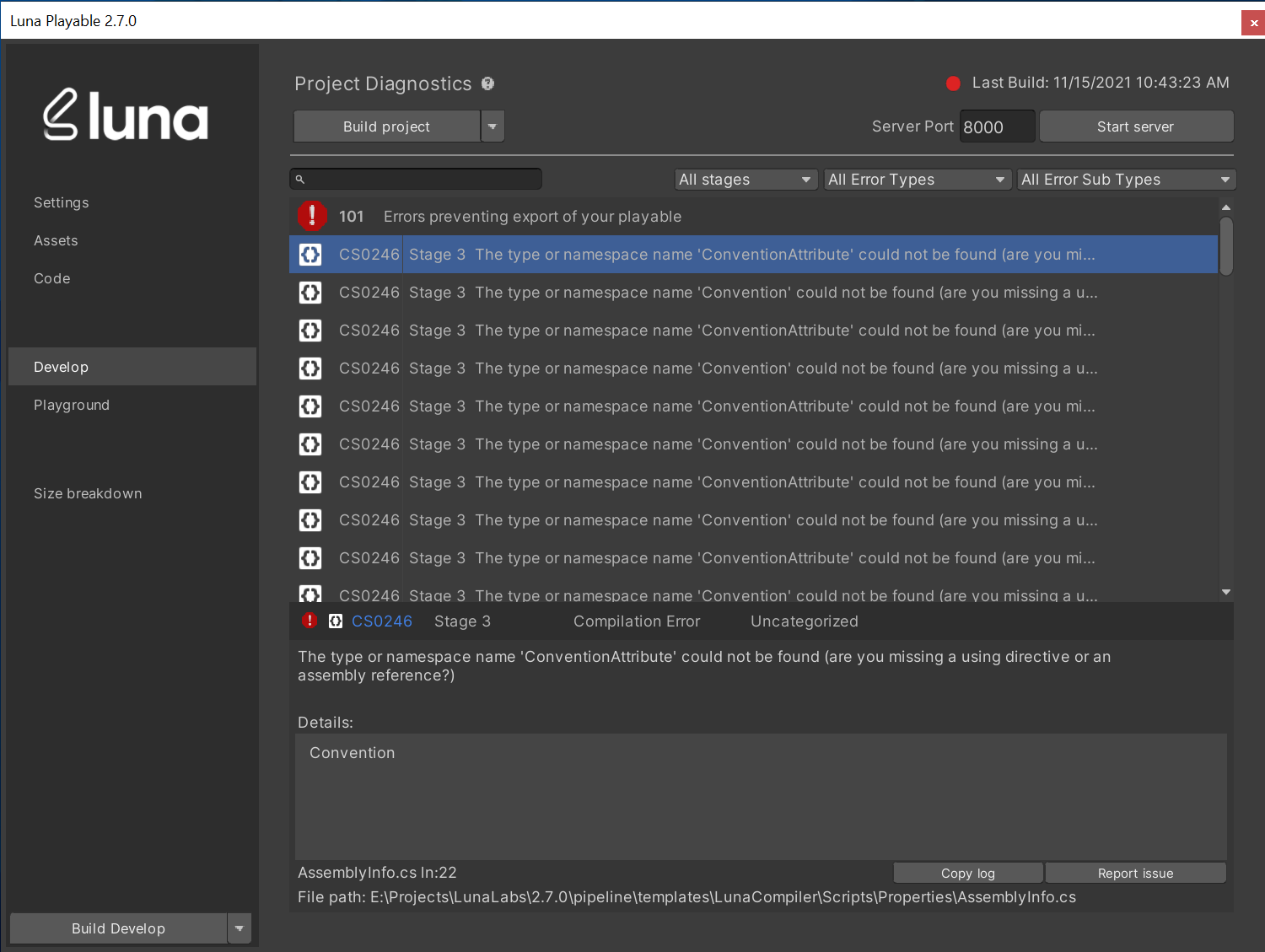1265x952 pixels.
Task: Open the Build Develop dropdown arrow
Action: (240, 928)
